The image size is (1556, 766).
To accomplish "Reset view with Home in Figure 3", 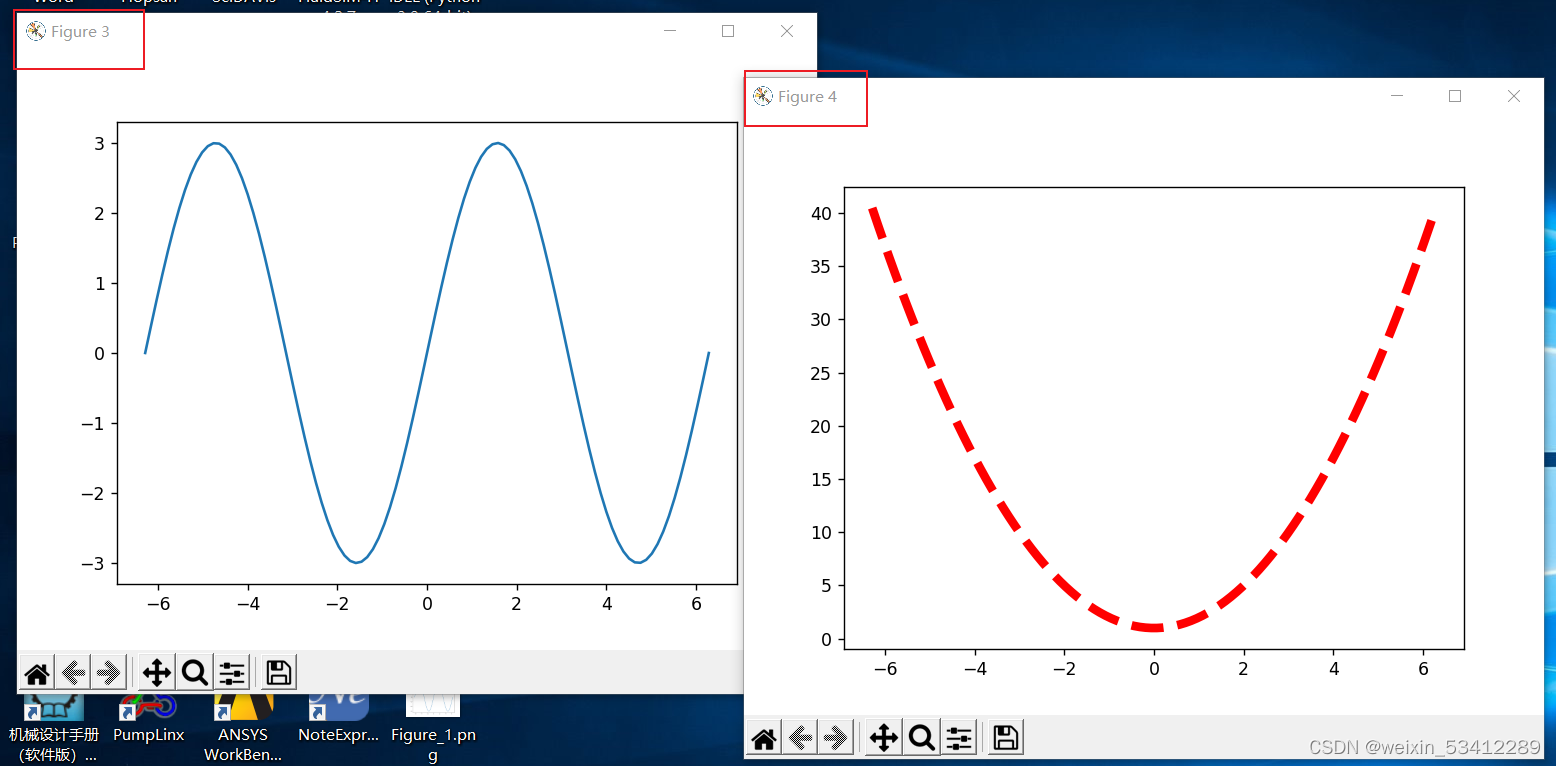I will [37, 673].
